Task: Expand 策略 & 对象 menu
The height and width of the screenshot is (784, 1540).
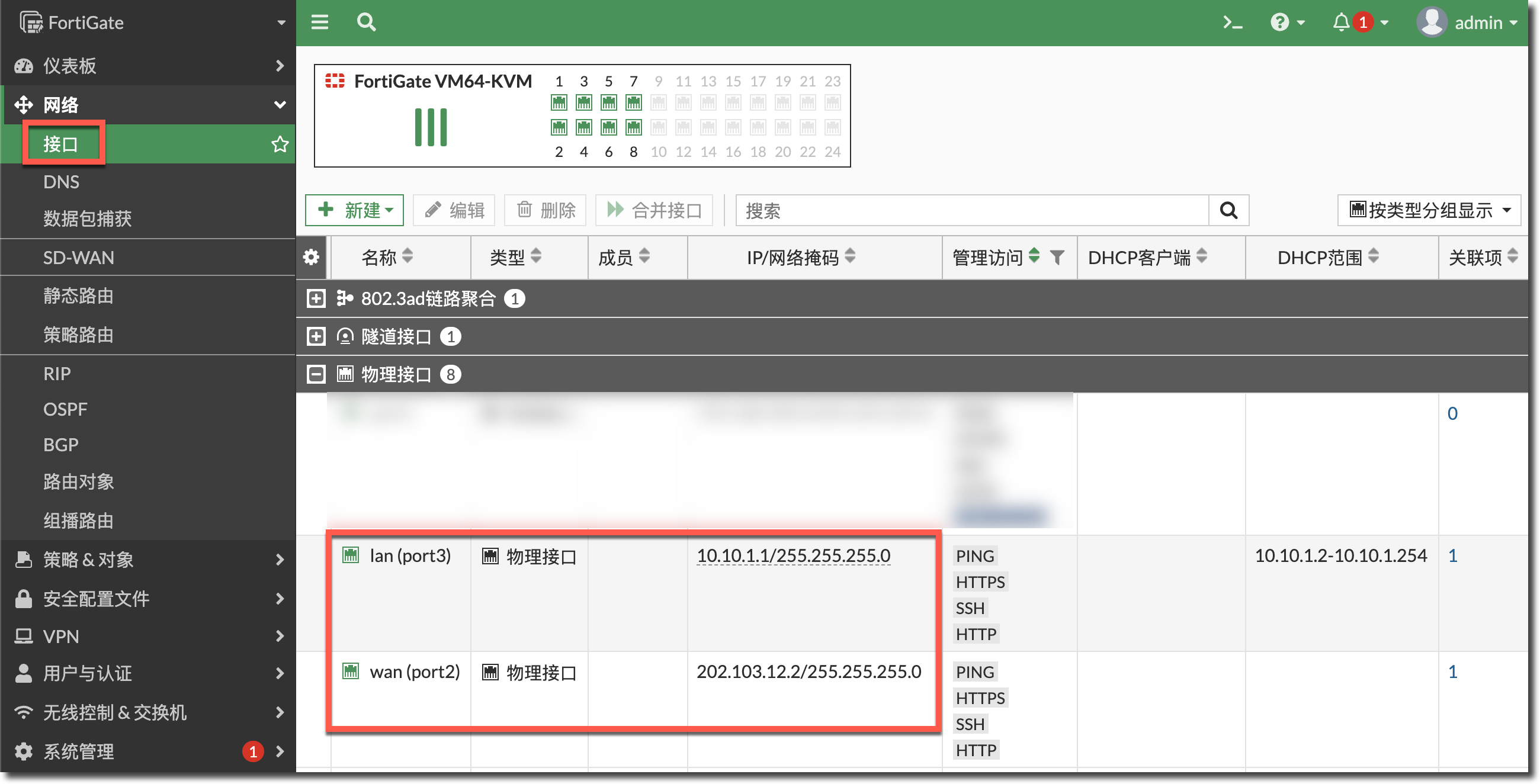Action: (x=148, y=560)
